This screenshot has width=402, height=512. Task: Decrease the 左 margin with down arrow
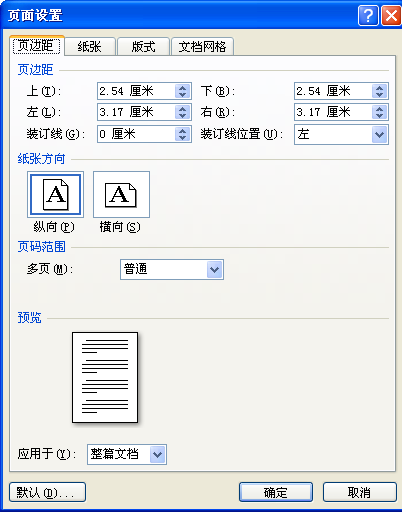click(182, 116)
